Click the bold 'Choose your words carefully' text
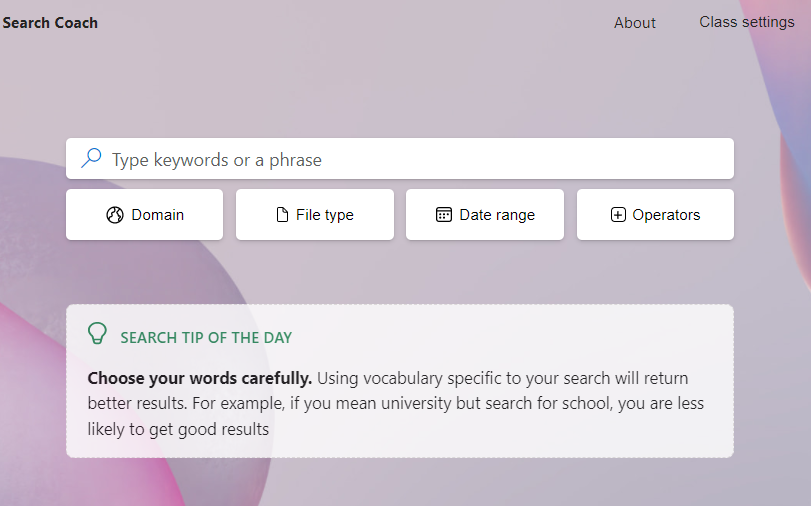The image size is (811, 506). click(x=200, y=379)
